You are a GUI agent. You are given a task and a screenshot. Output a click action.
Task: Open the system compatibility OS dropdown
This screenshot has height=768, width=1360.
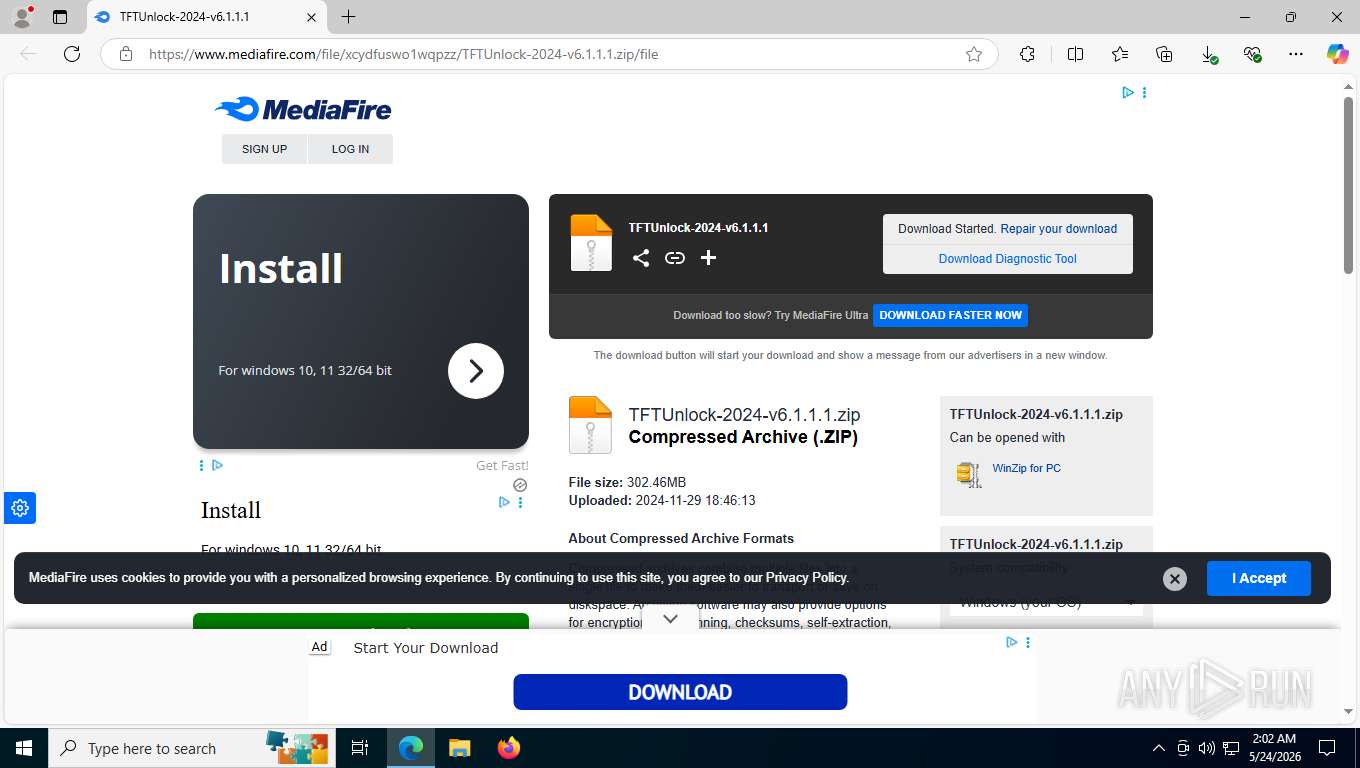1046,602
